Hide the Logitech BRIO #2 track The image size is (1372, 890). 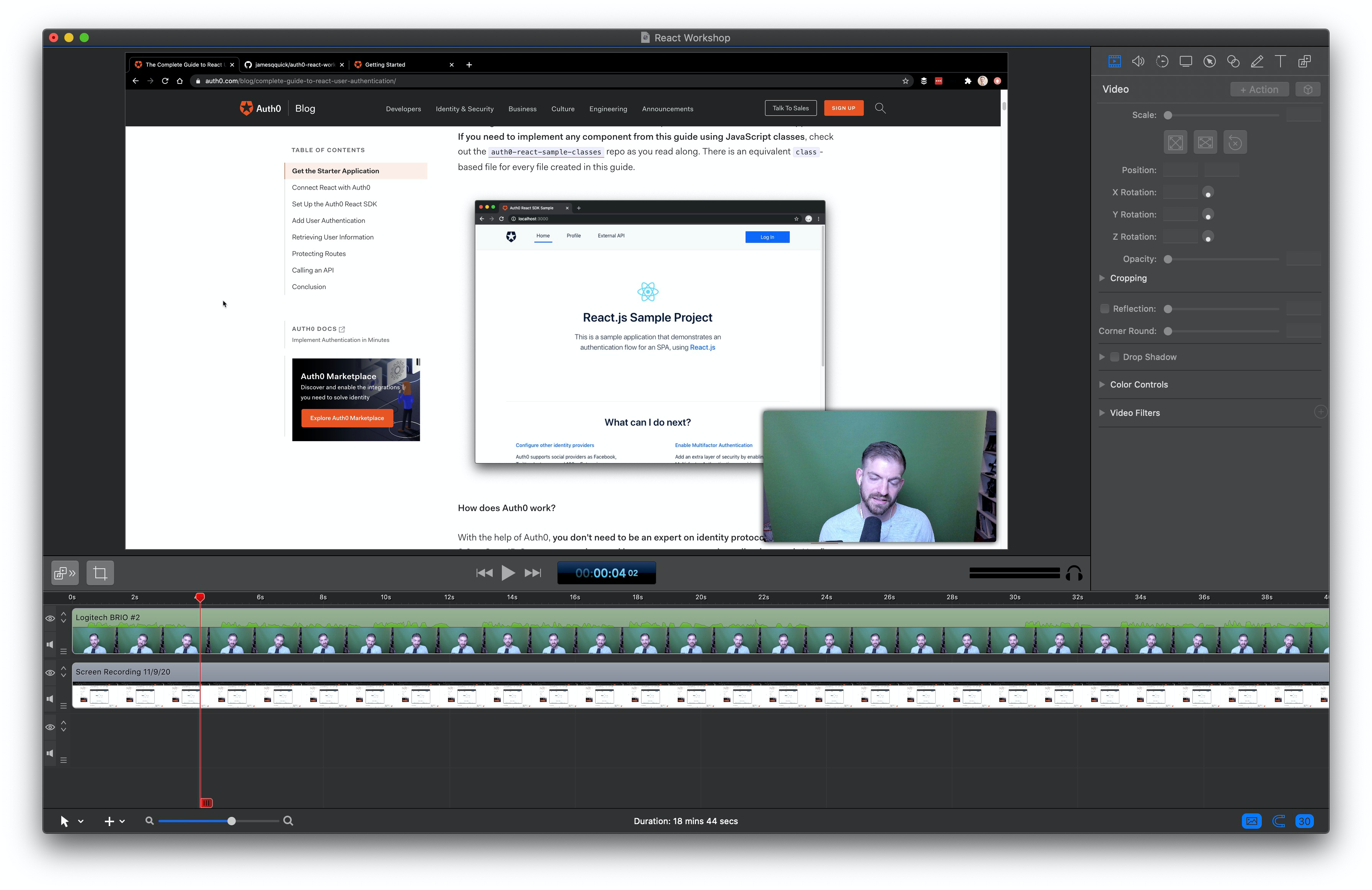[x=50, y=618]
